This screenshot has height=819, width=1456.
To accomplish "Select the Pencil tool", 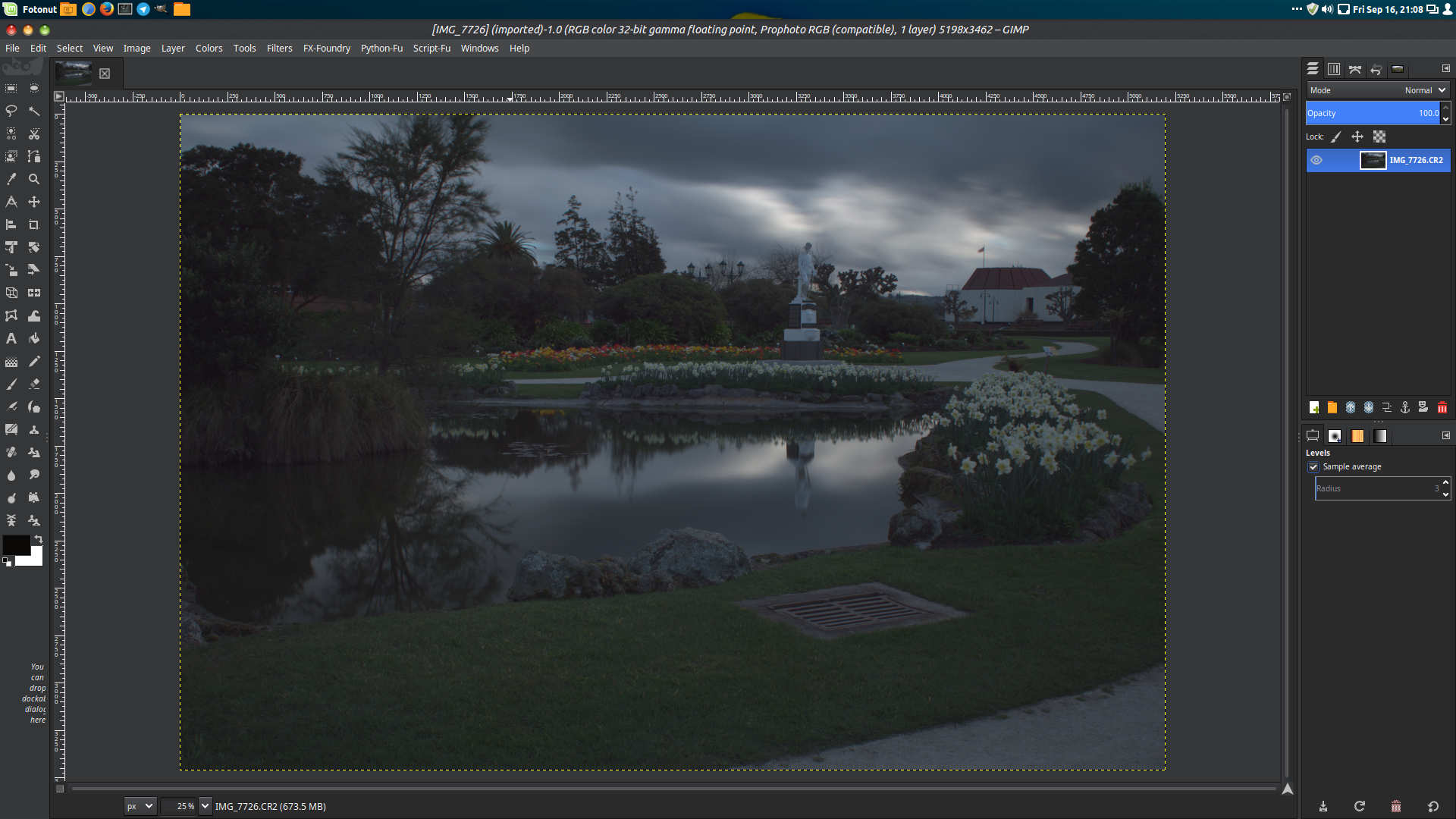I will click(x=34, y=362).
